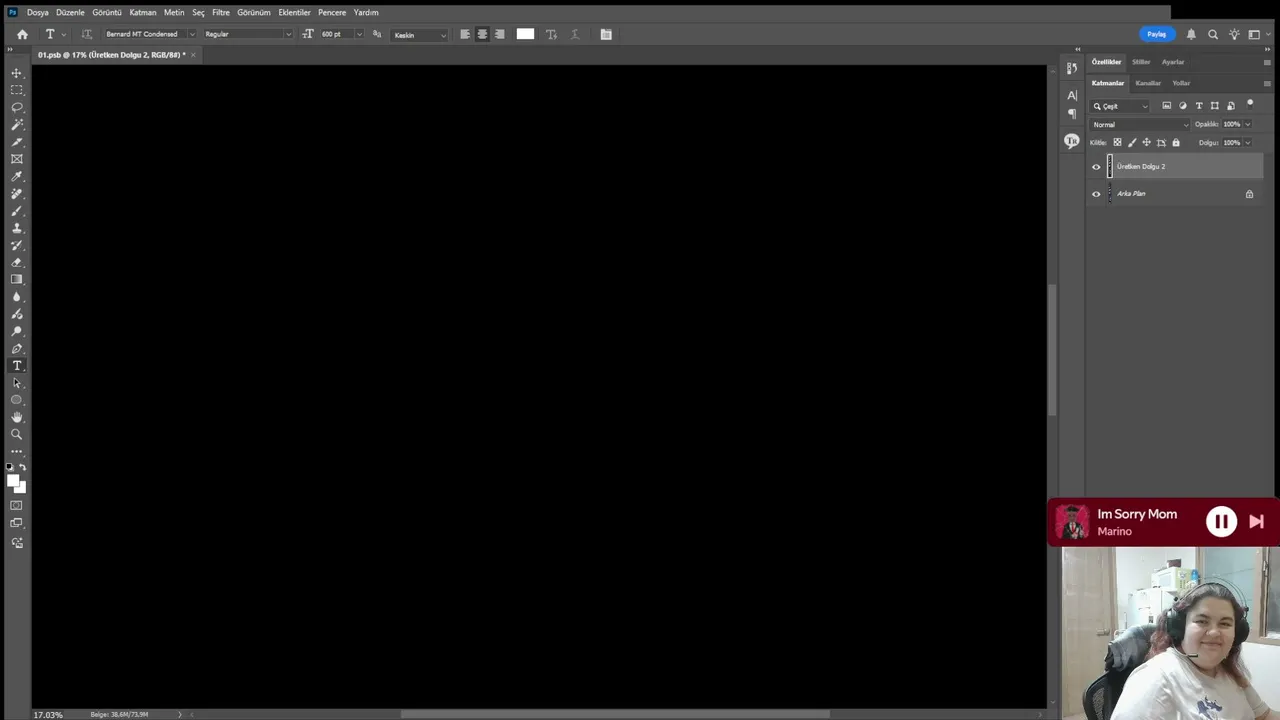Go to the Photoshop Home screen

click(x=22, y=34)
